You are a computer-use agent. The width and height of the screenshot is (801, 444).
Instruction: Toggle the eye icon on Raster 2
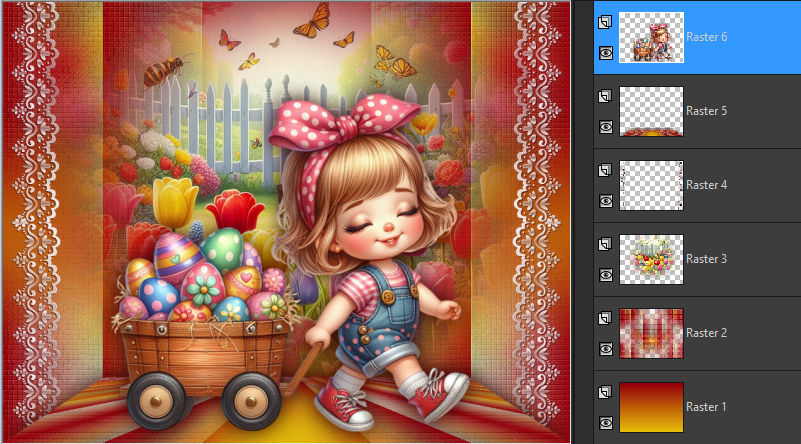point(605,349)
